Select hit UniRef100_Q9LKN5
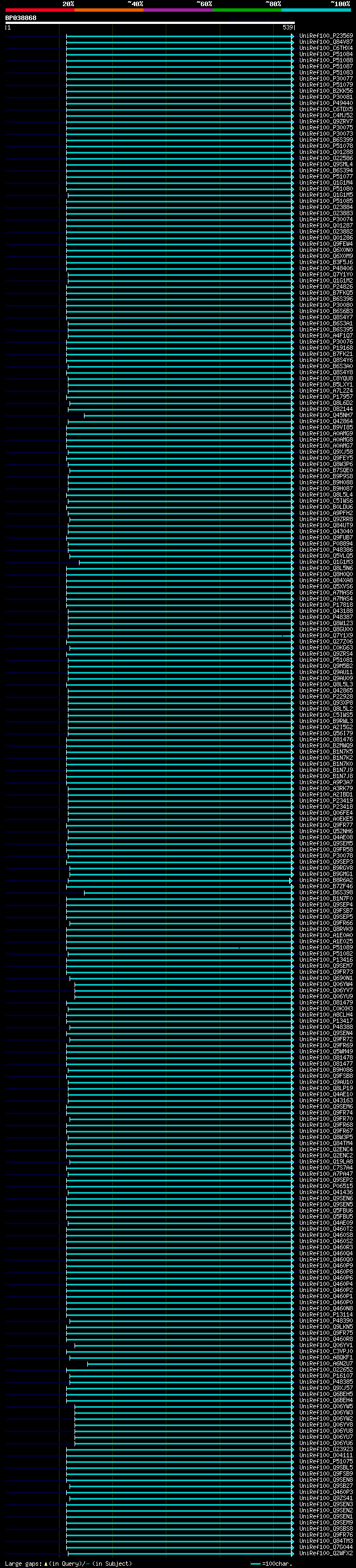This screenshot has width=356, height=1568. 326,1327
